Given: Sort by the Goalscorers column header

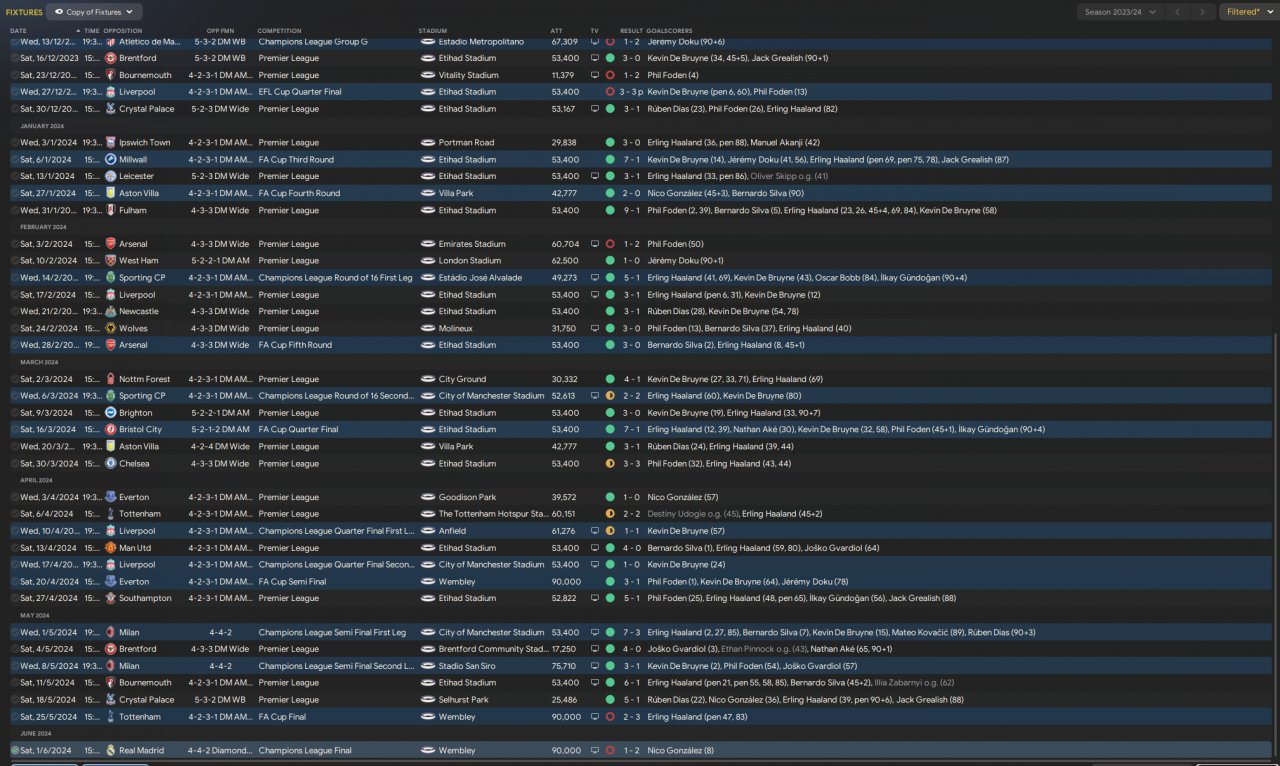Looking at the screenshot, I should click(669, 31).
